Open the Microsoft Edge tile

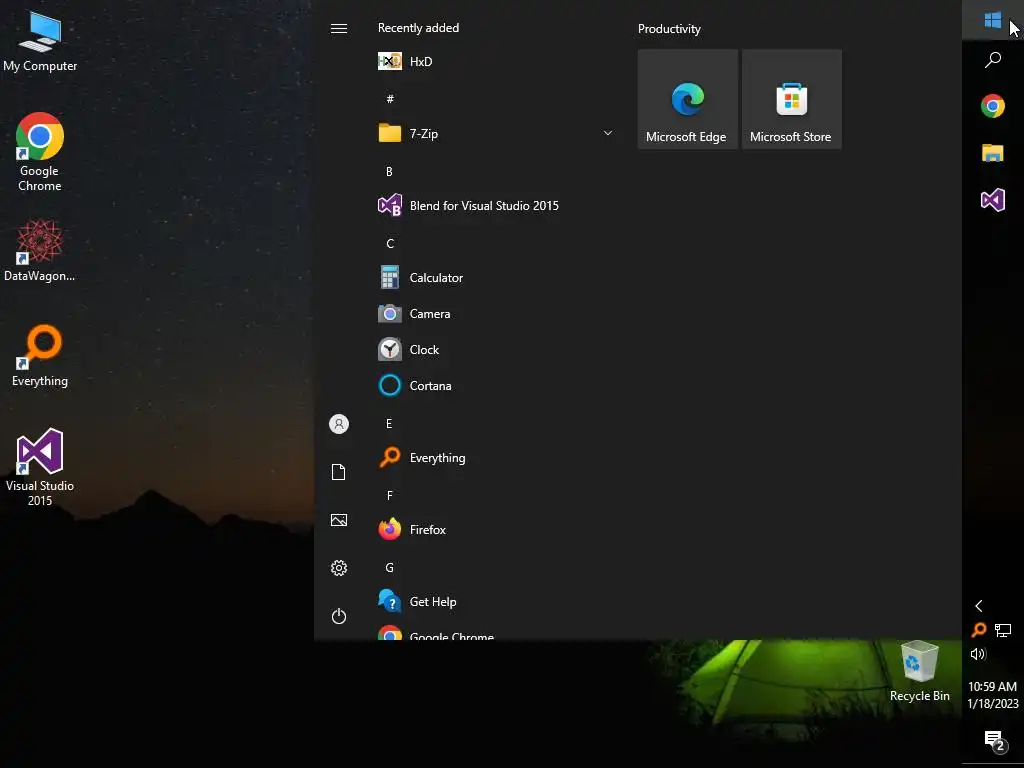(688, 99)
